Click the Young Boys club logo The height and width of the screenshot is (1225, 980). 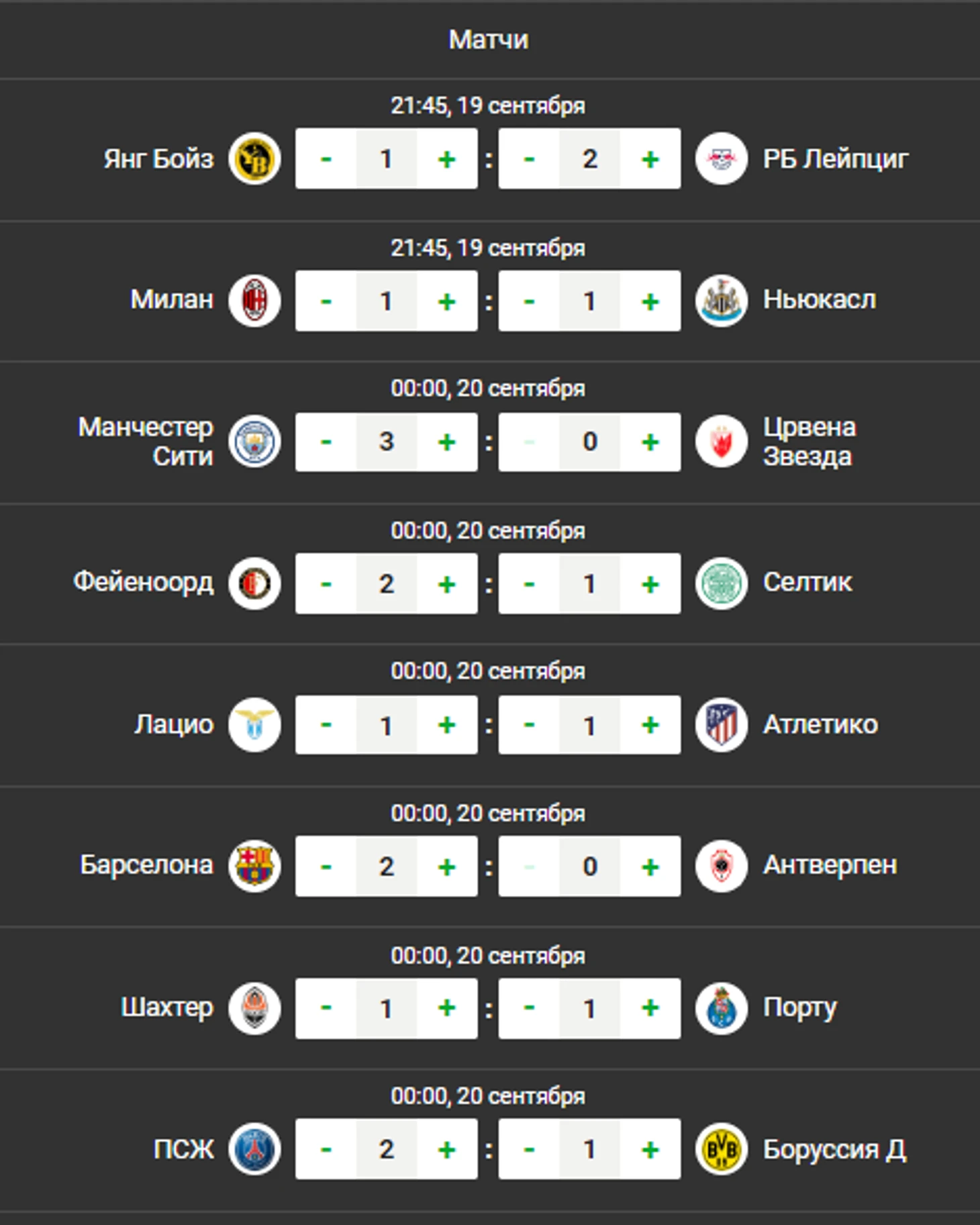click(x=254, y=159)
